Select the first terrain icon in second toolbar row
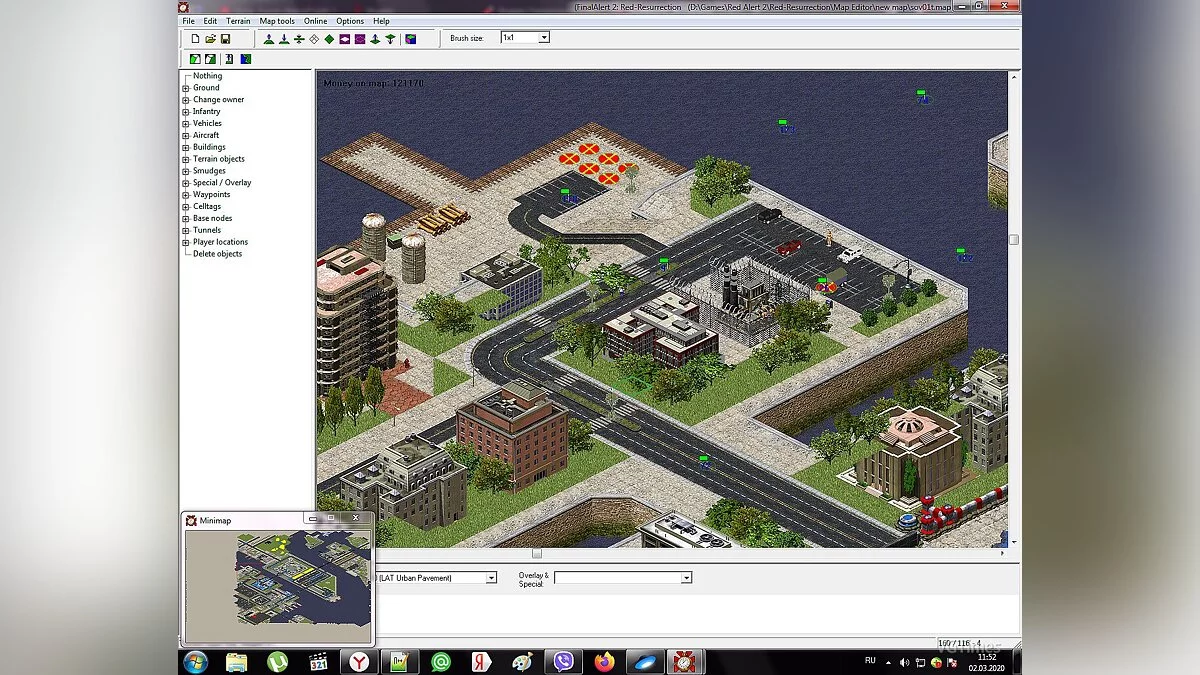 tap(195, 59)
